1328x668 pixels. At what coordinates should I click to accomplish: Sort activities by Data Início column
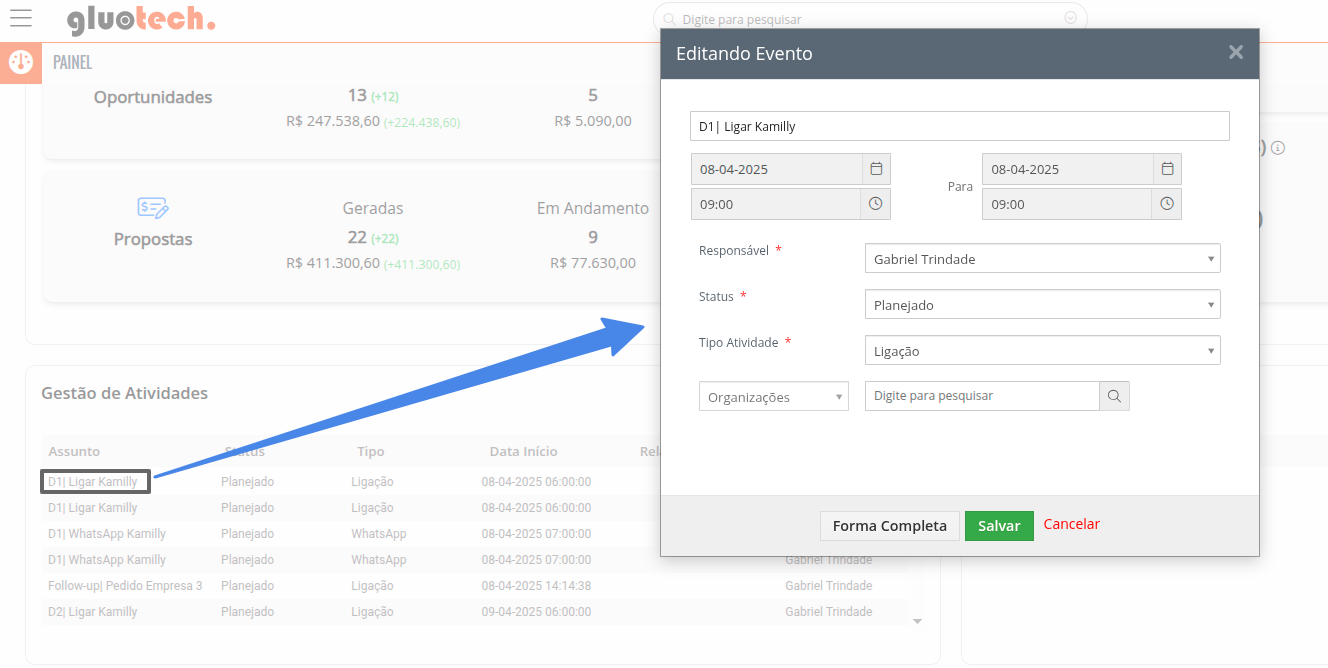pyautogui.click(x=523, y=452)
